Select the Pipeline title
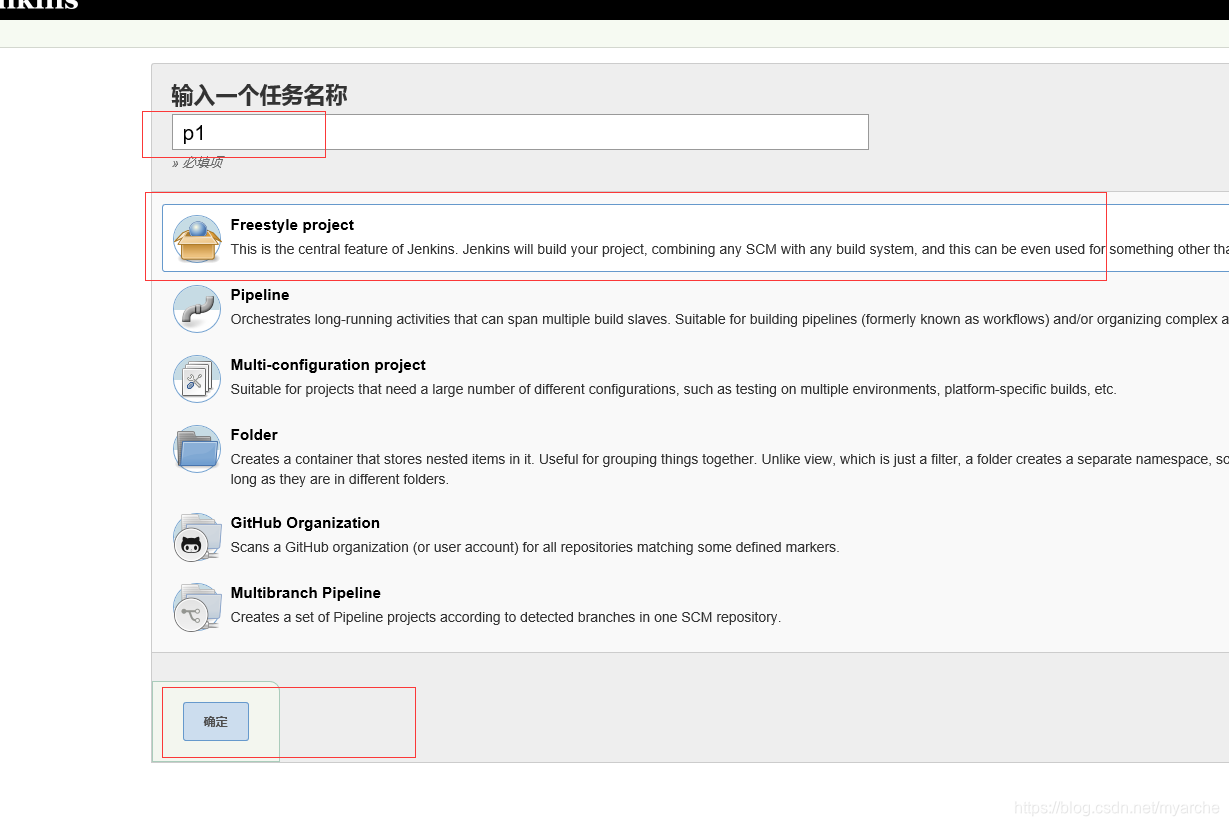 coord(260,295)
